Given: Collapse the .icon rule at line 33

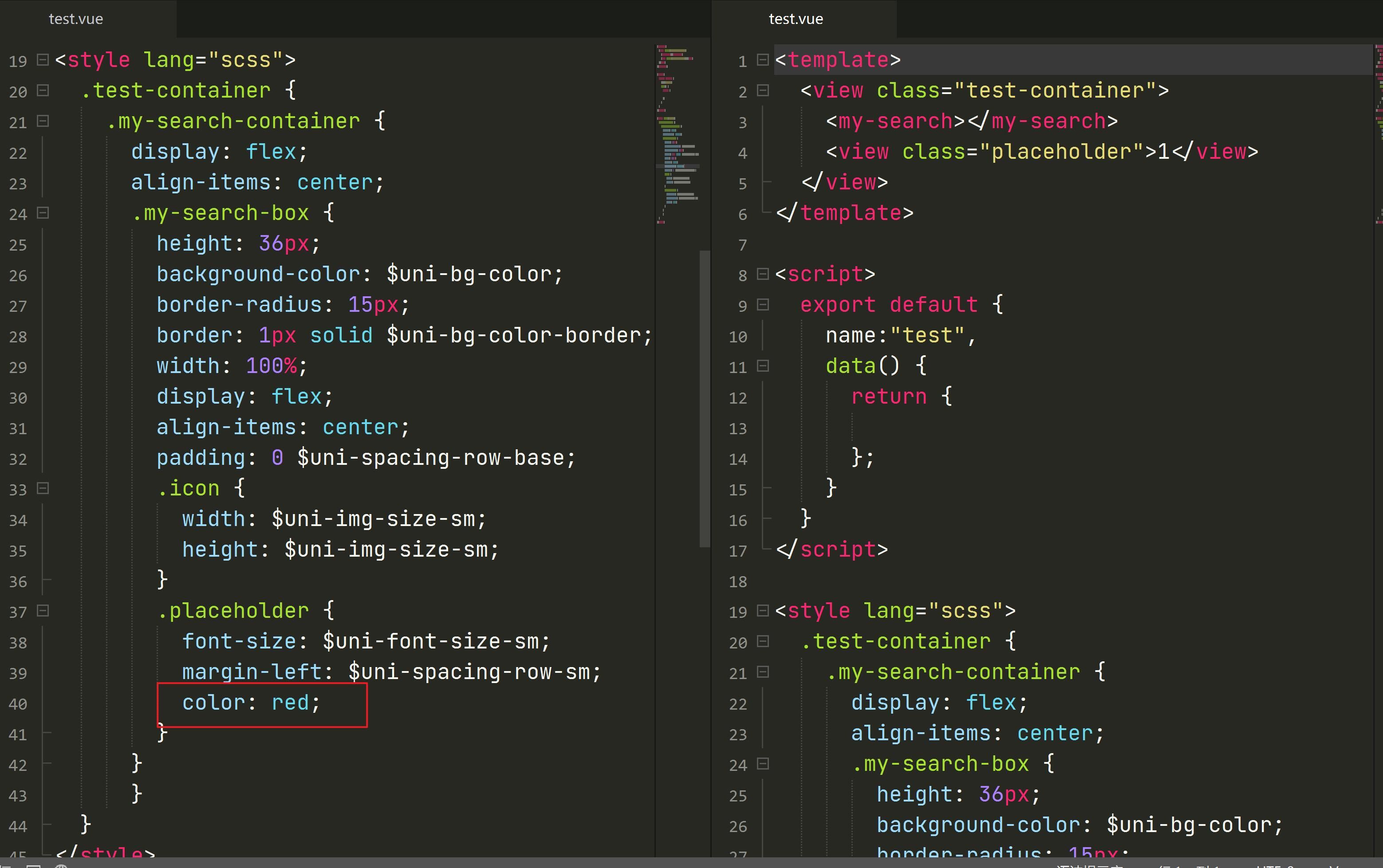Looking at the screenshot, I should [x=43, y=488].
